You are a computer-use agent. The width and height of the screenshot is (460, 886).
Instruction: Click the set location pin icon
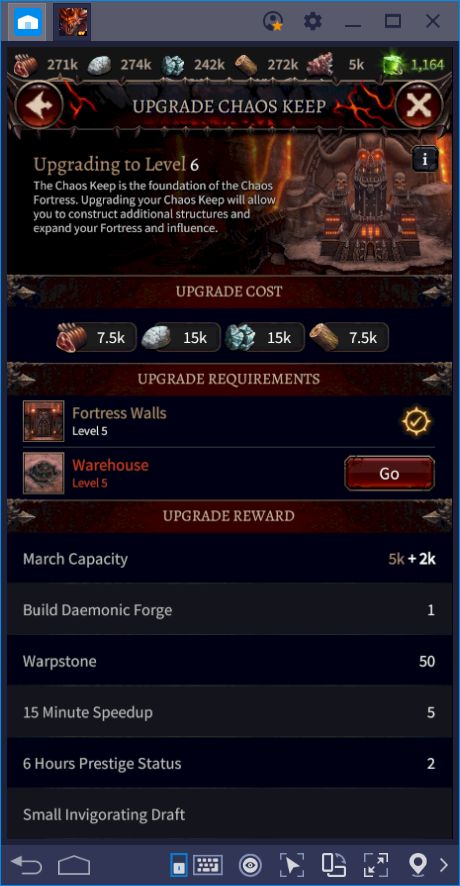[418, 865]
